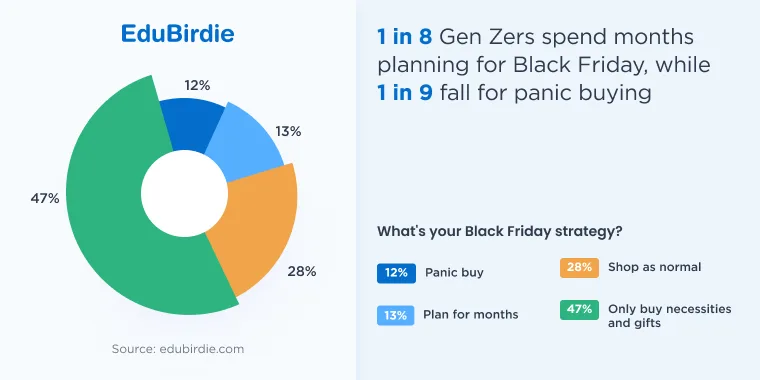This screenshot has width=760, height=380.
Task: Click the Shop as normal legend label
Action: click(x=654, y=267)
